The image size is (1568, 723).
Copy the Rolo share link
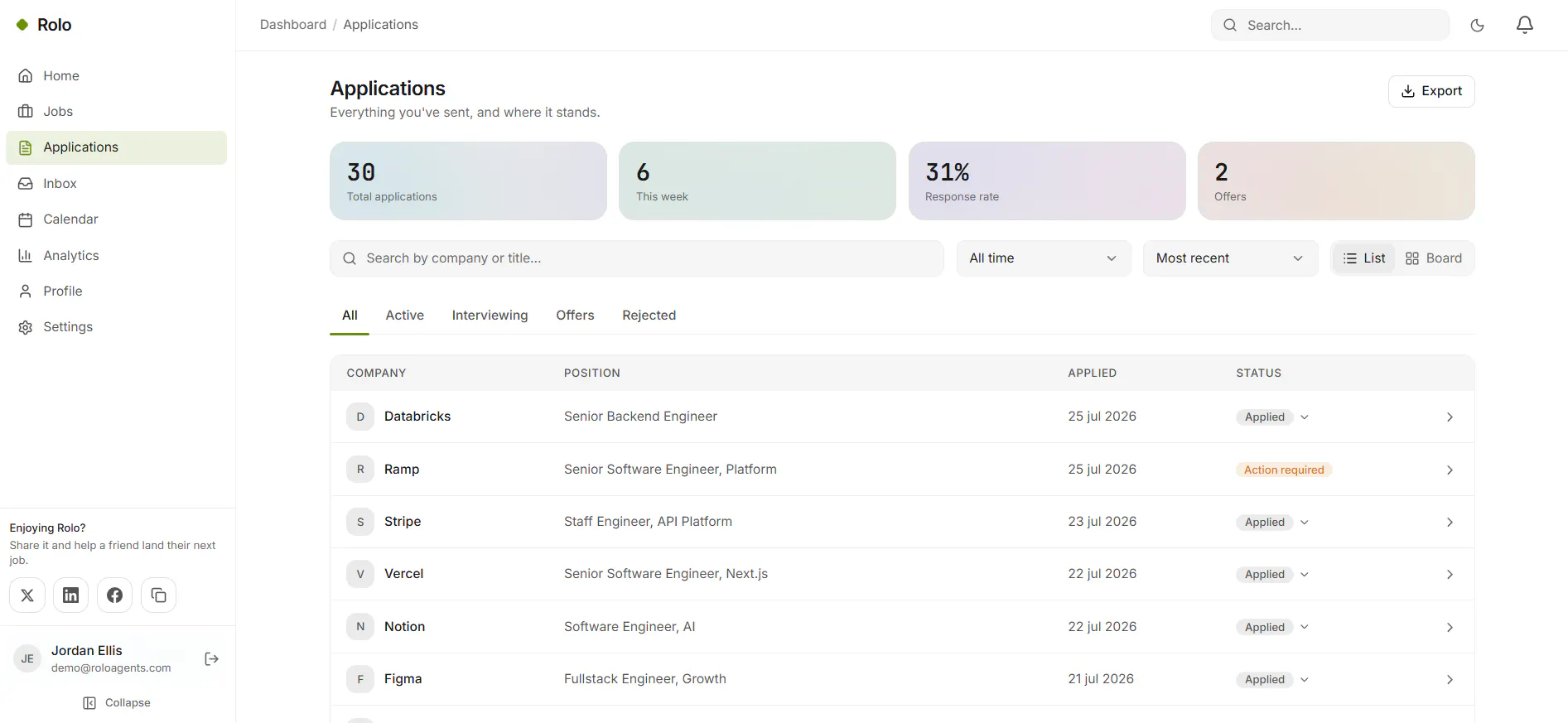[159, 595]
